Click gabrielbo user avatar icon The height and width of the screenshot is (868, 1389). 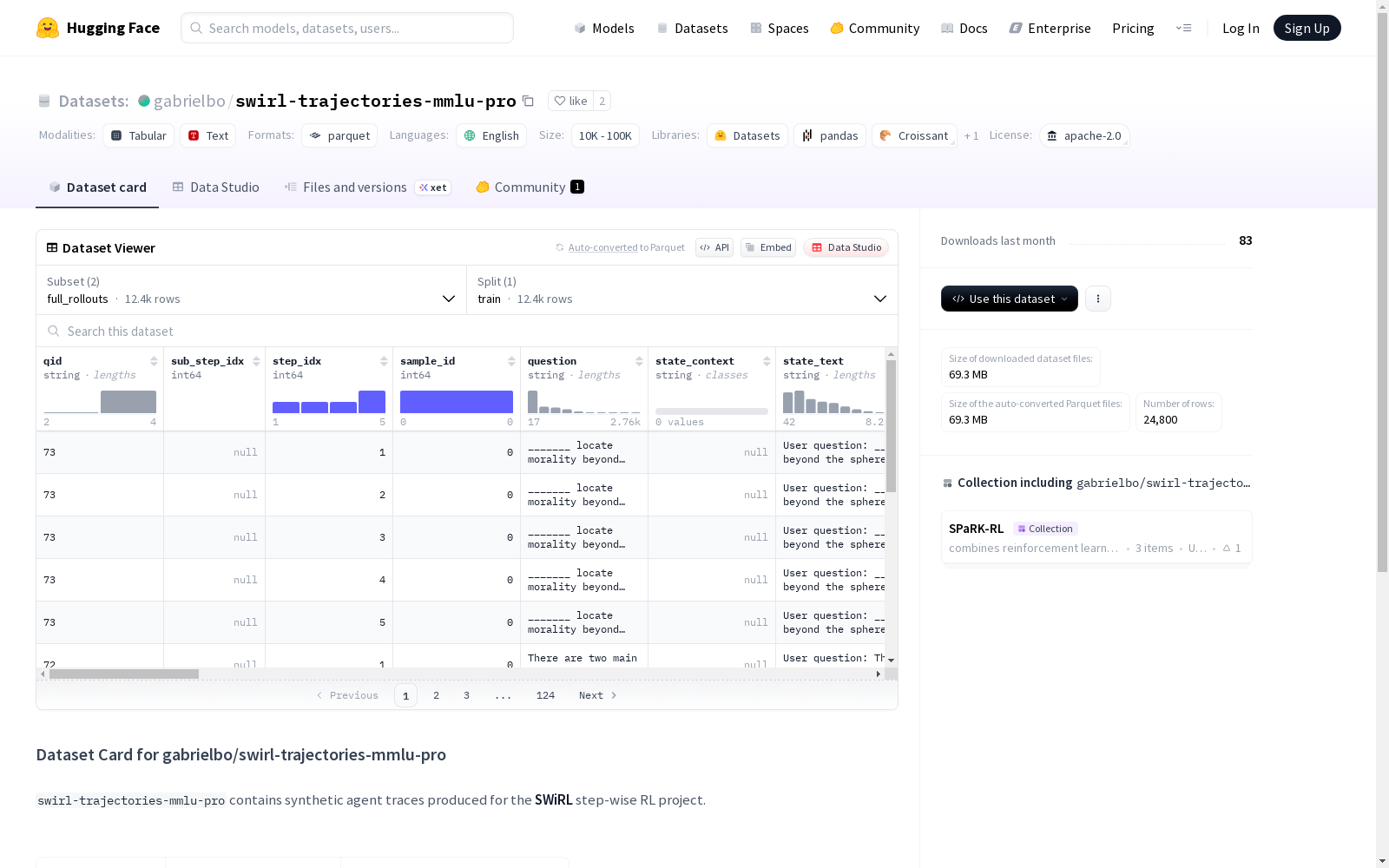tap(144, 101)
